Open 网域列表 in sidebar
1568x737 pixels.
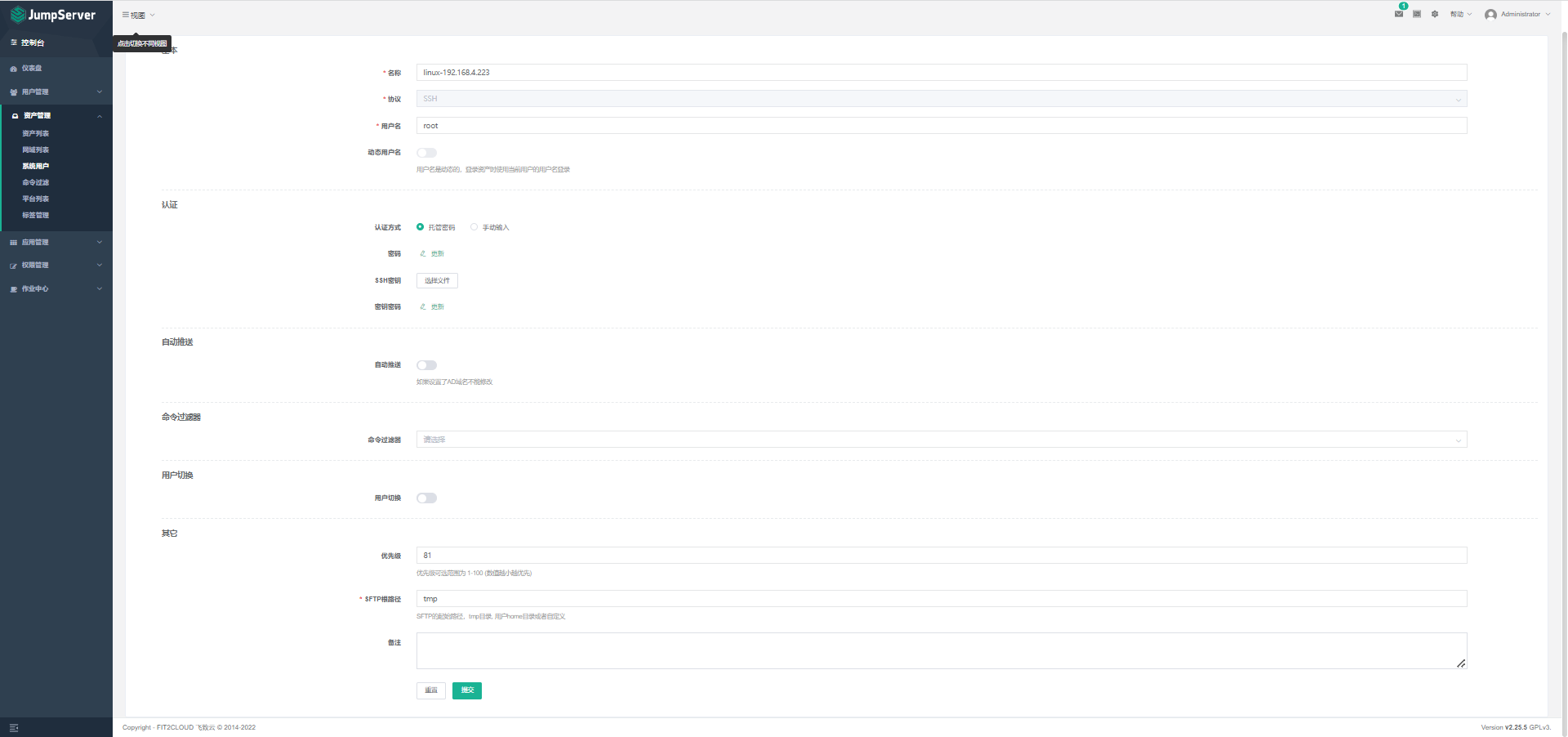36,150
